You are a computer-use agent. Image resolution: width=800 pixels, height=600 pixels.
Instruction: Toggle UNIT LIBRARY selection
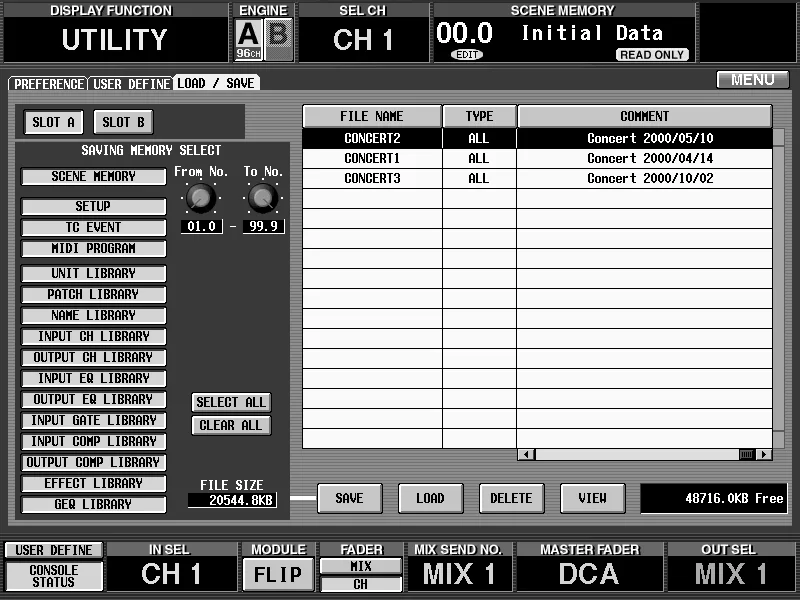[x=93, y=273]
